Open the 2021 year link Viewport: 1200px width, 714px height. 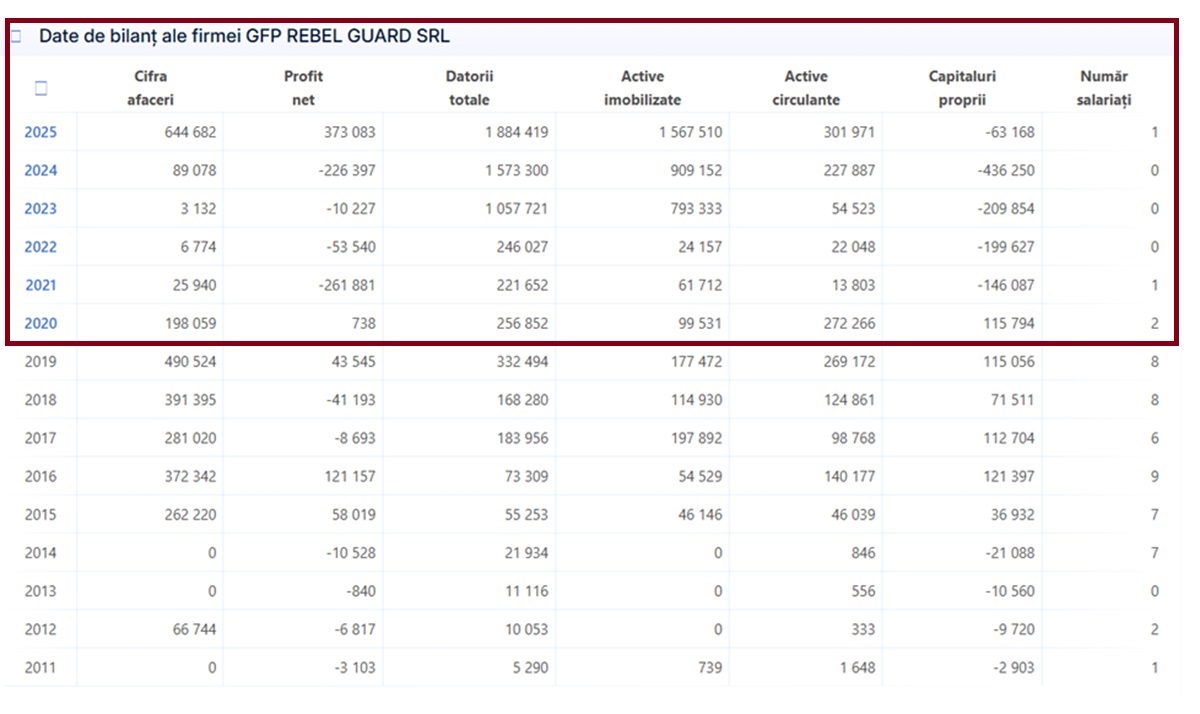click(x=41, y=285)
